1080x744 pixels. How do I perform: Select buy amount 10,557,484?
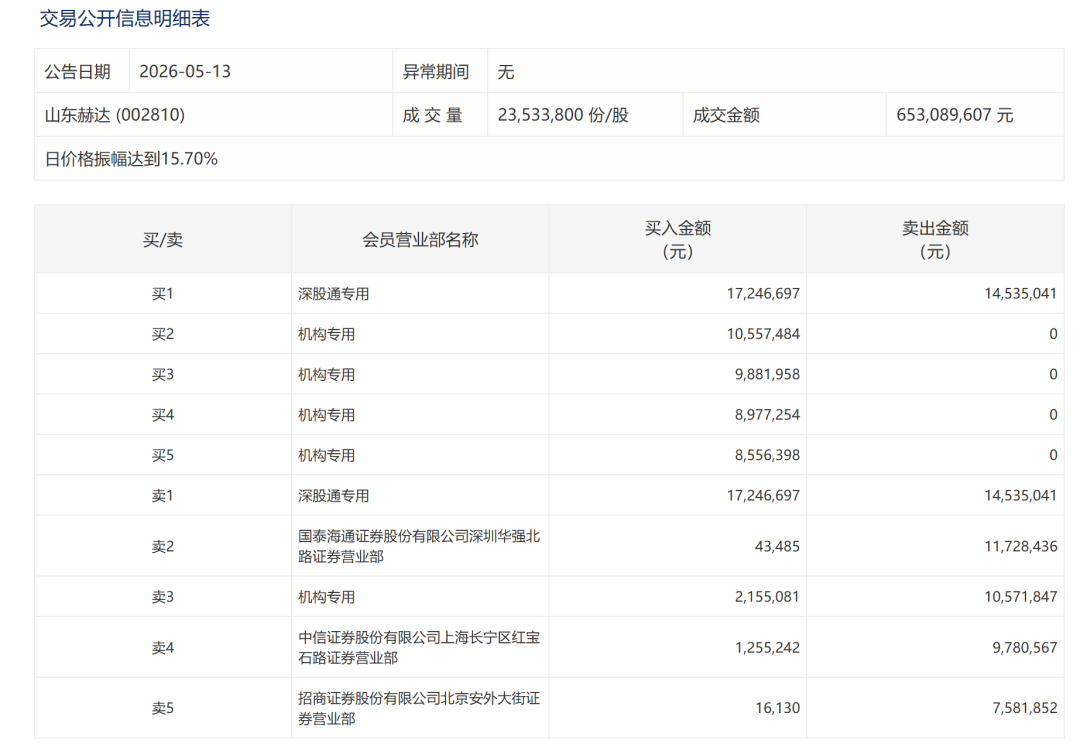tap(763, 334)
